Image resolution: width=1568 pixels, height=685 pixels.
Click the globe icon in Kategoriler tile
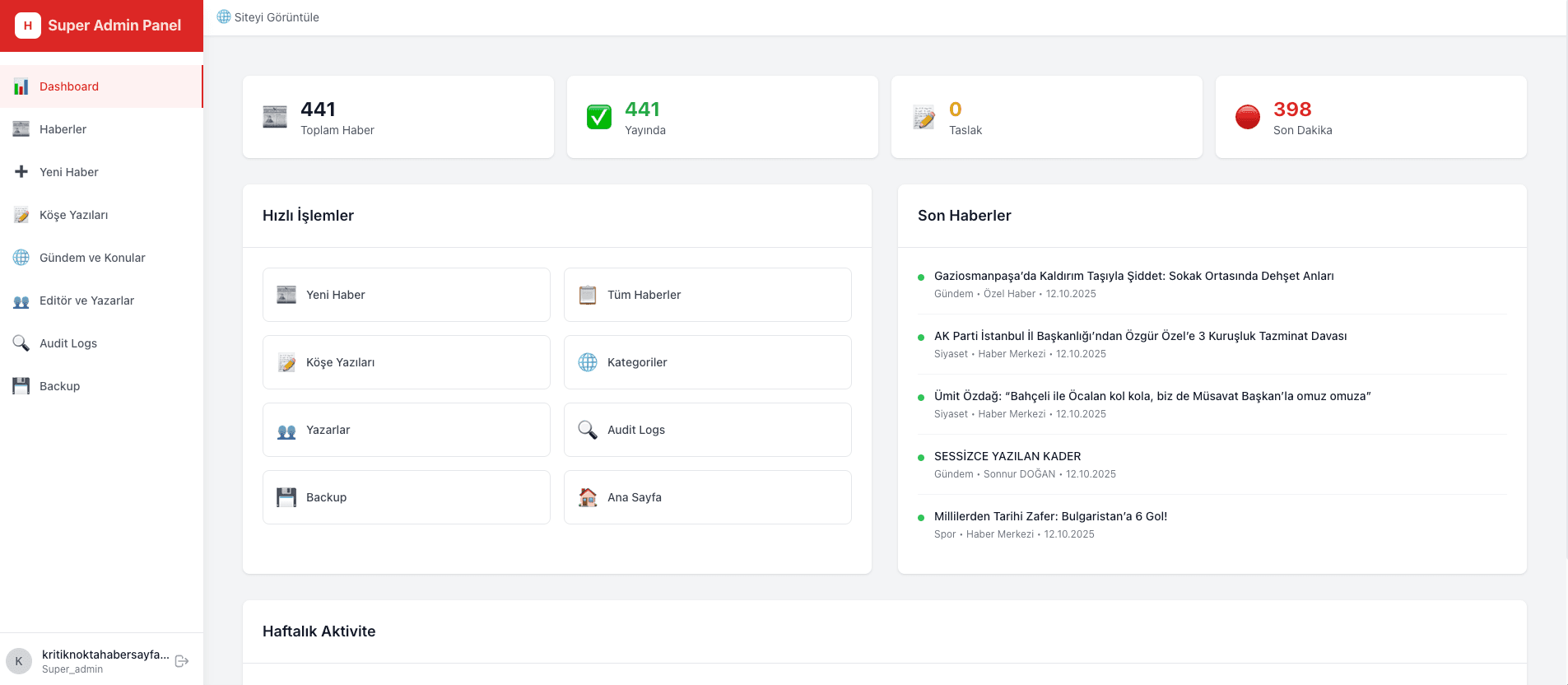point(588,362)
